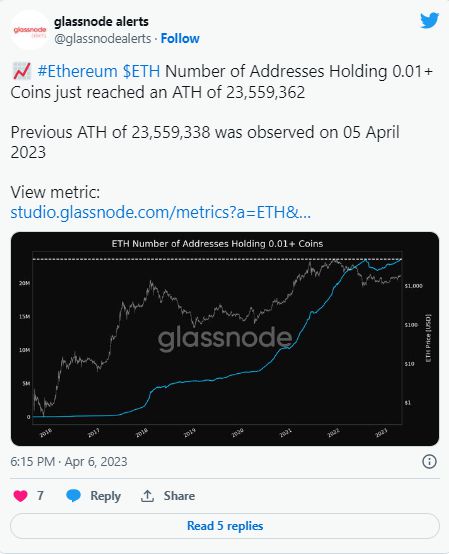Open the tweet info circle icon
This screenshot has width=449, height=554.
pyautogui.click(x=429, y=461)
